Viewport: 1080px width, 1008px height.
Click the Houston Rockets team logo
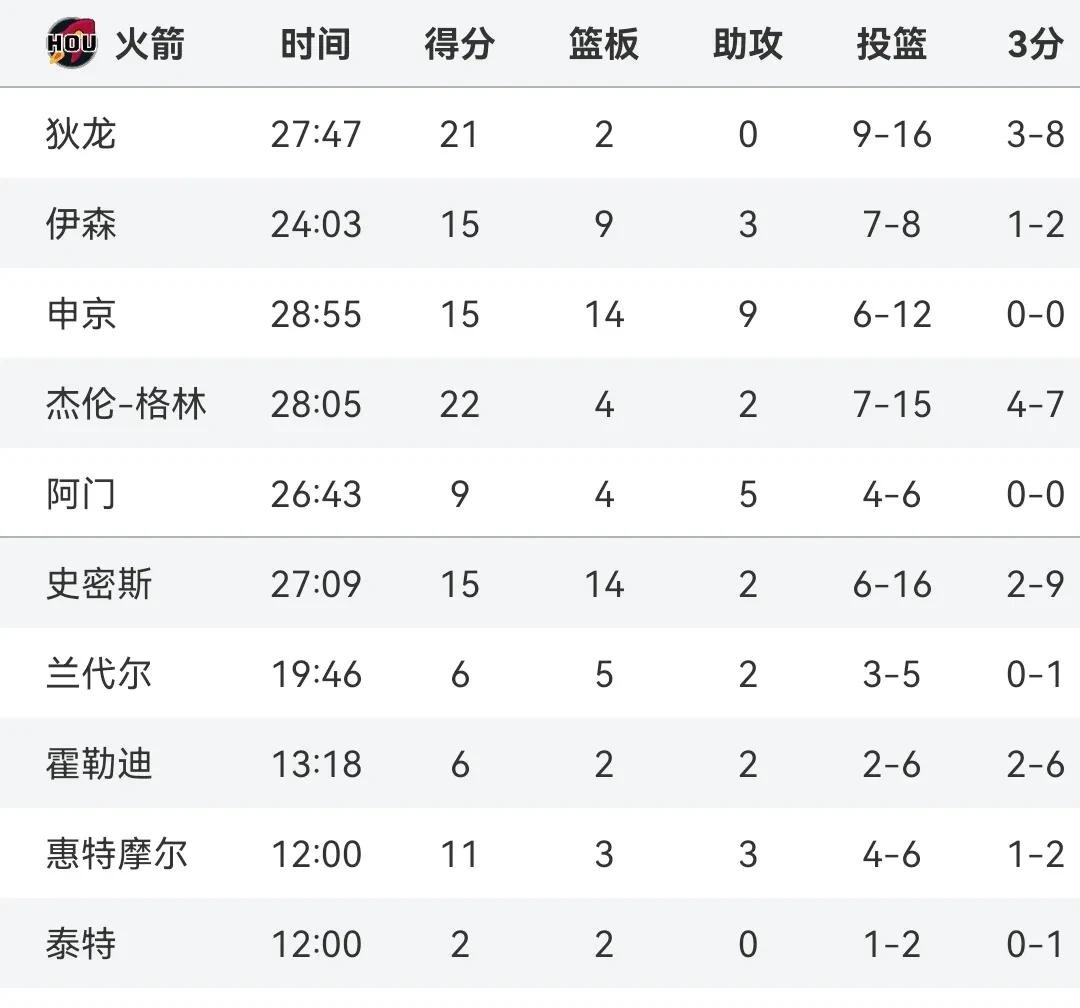(71, 44)
